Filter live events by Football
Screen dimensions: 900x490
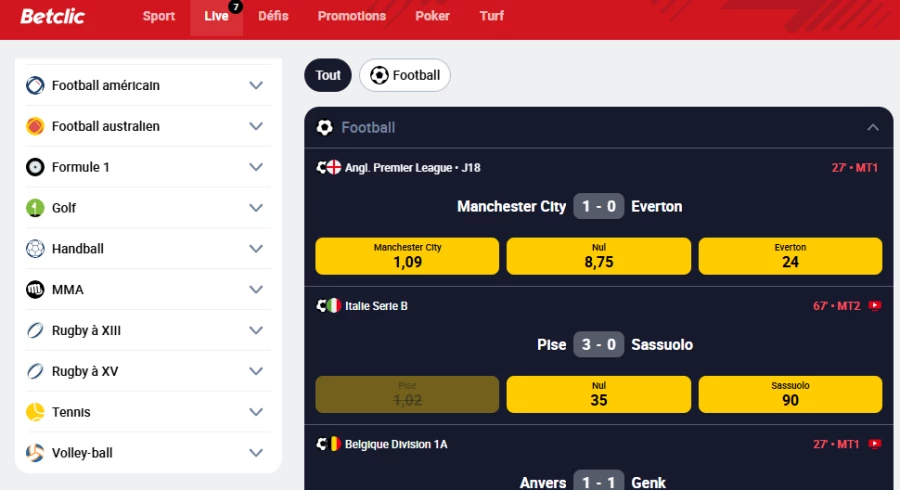405,75
